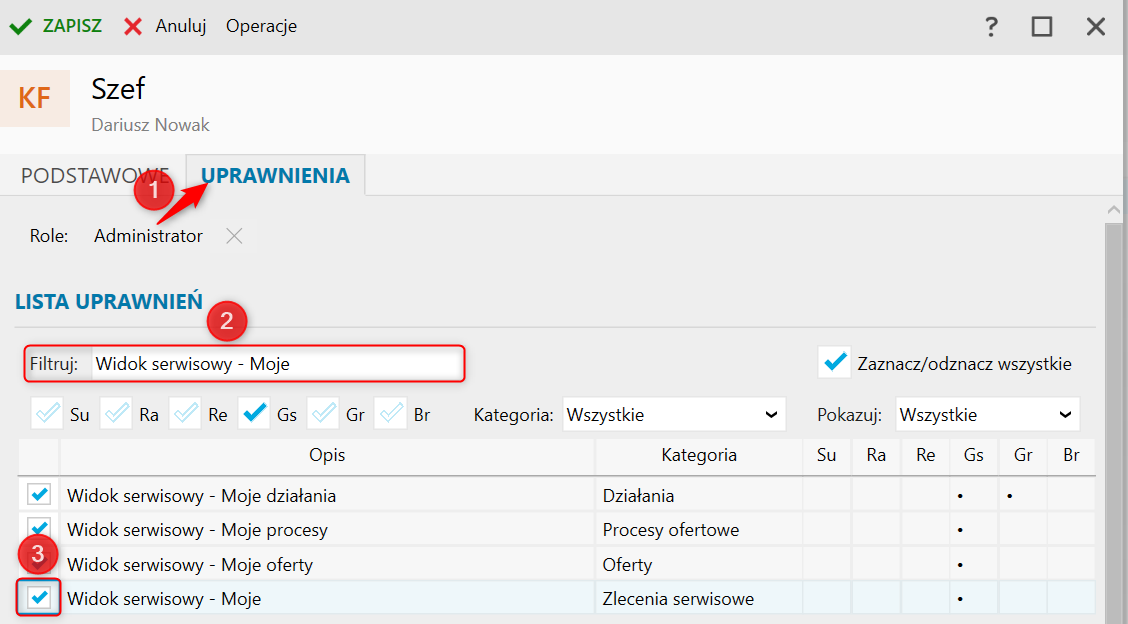
Task: Open the Kategoria dropdown
Action: pyautogui.click(x=674, y=415)
